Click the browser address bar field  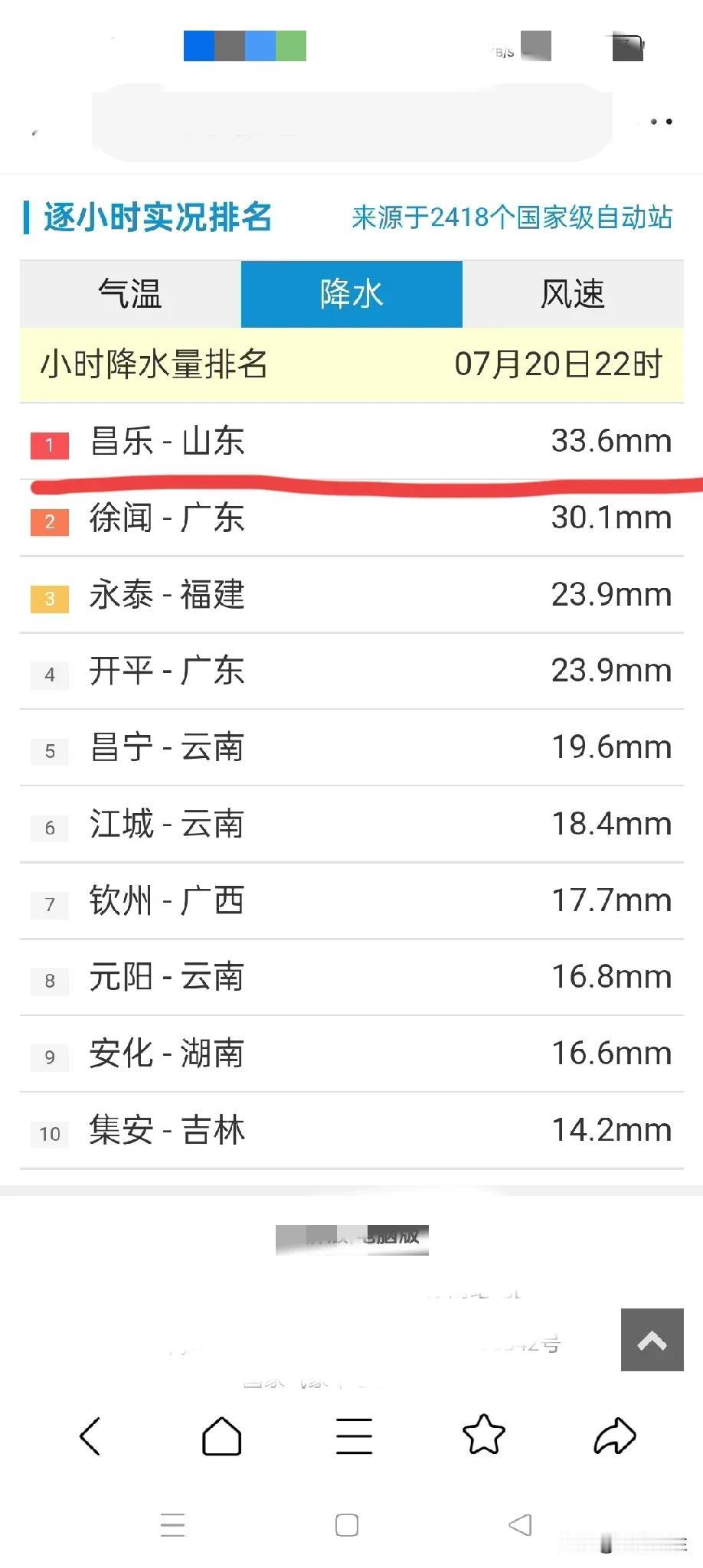[352, 122]
